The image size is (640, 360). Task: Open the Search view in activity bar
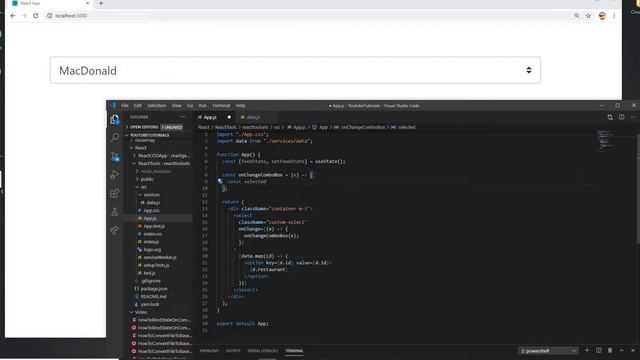point(115,138)
